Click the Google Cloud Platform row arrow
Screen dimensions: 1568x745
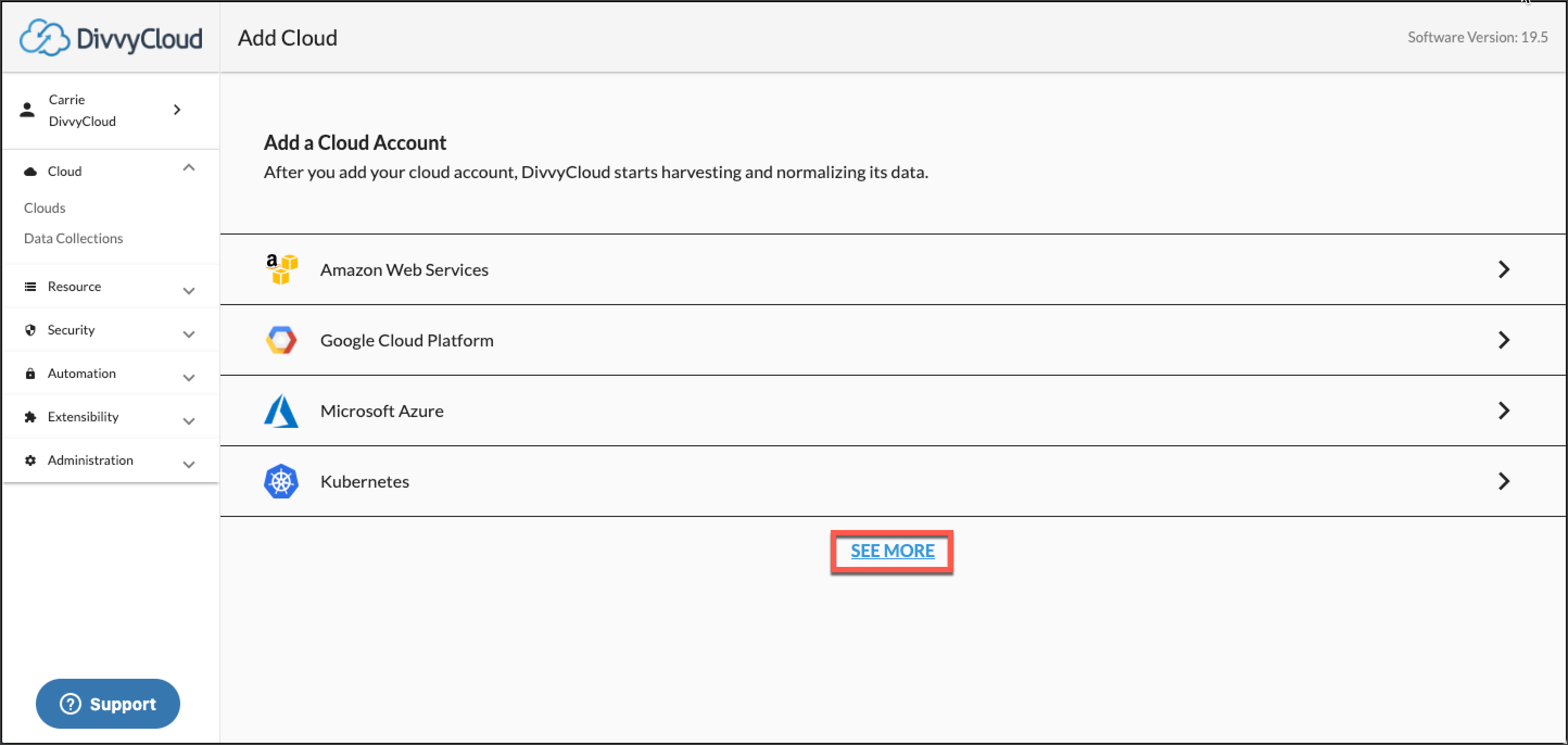(x=1503, y=339)
